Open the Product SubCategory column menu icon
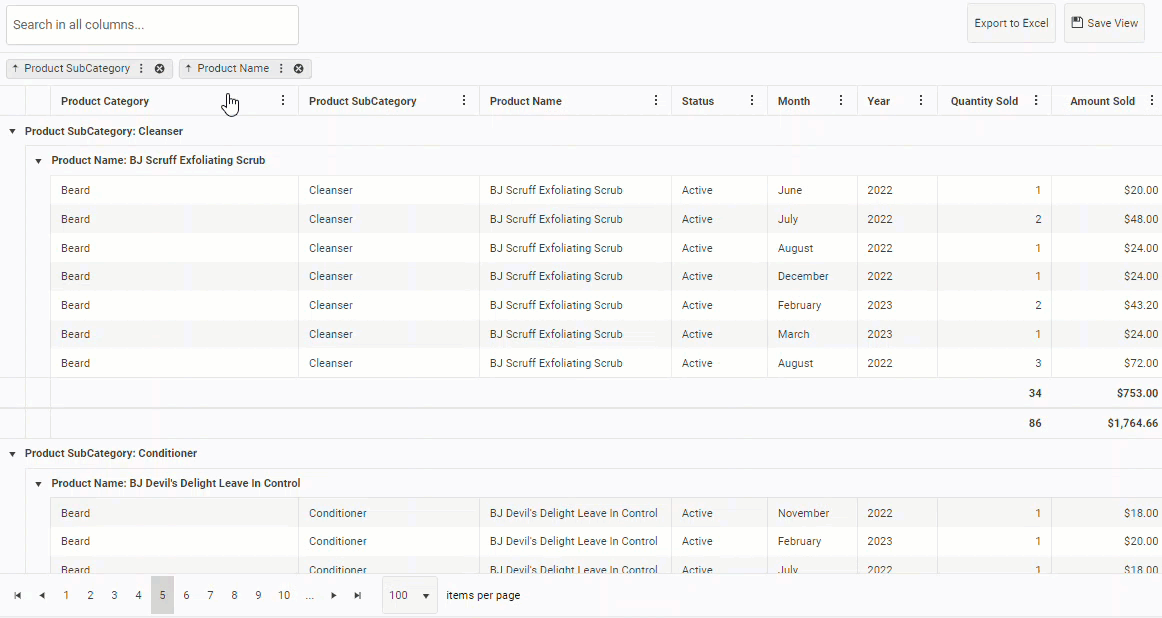Screen dimensions: 1162x618 (x=464, y=101)
